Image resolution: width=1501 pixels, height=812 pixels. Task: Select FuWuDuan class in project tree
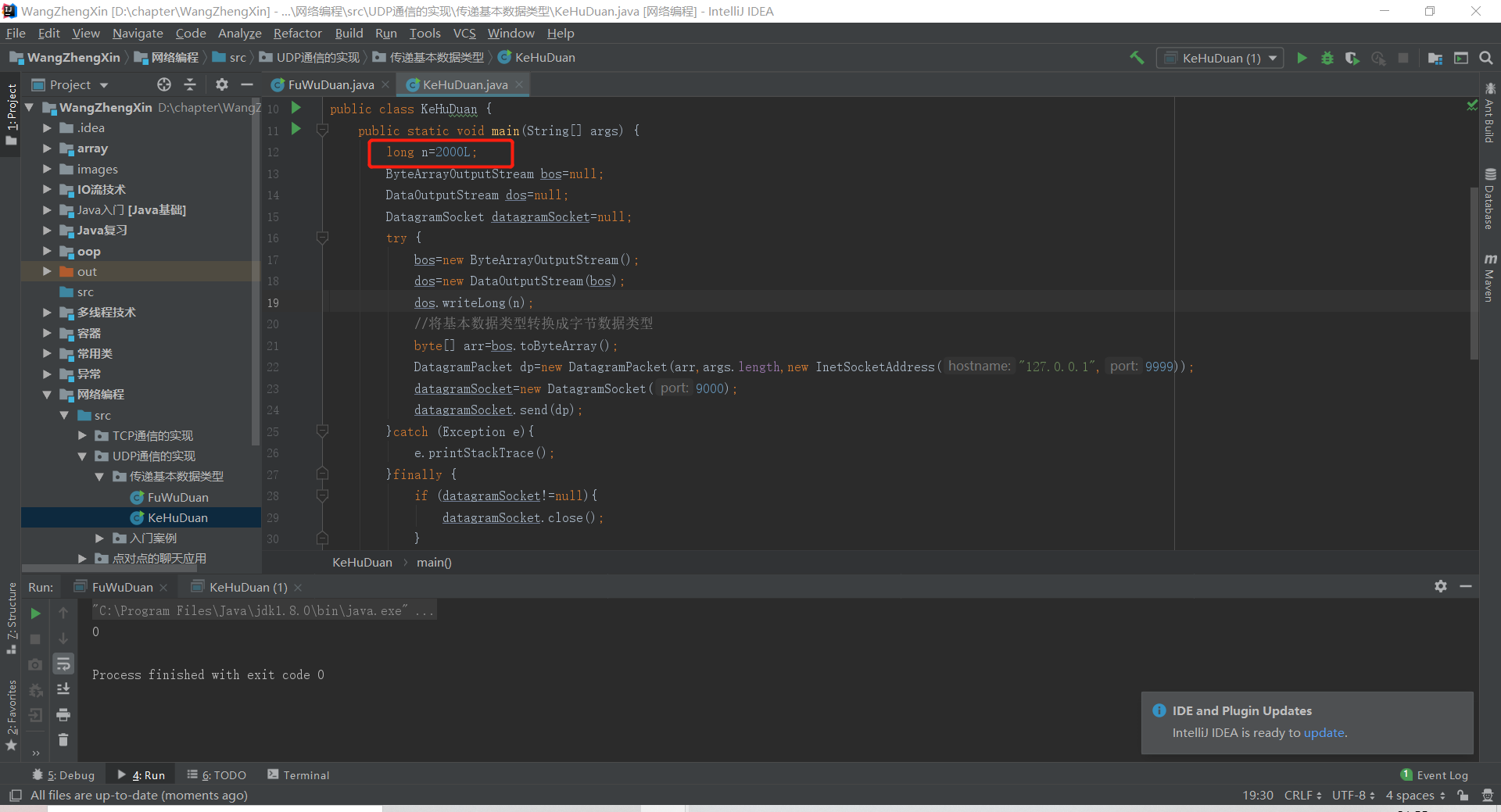pyautogui.click(x=177, y=498)
